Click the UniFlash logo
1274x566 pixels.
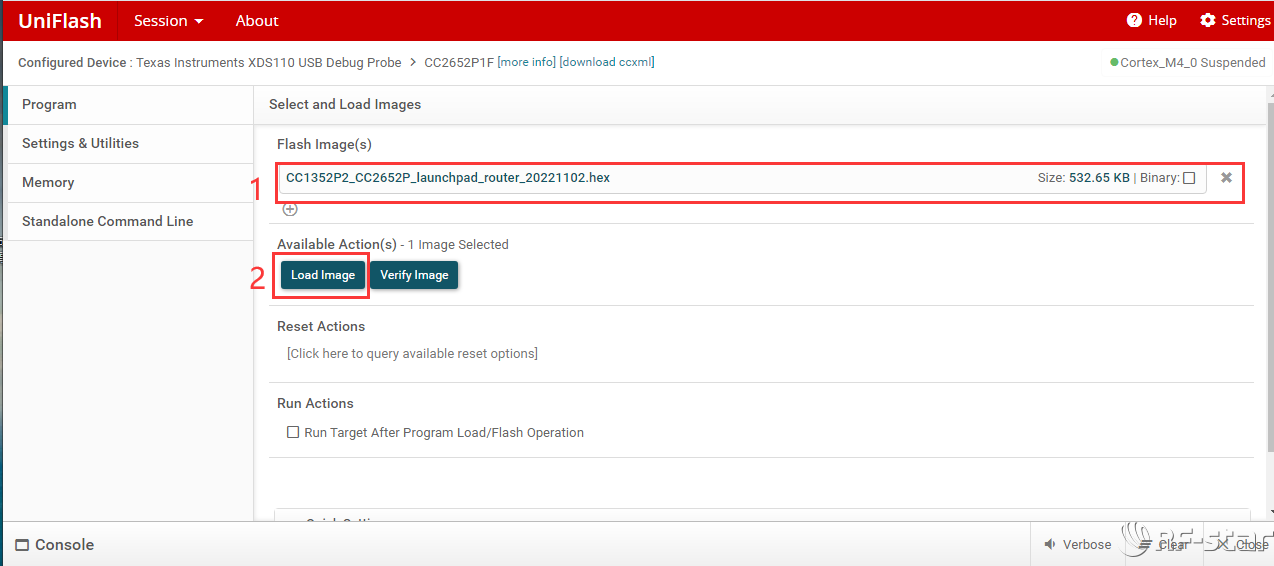click(60, 21)
